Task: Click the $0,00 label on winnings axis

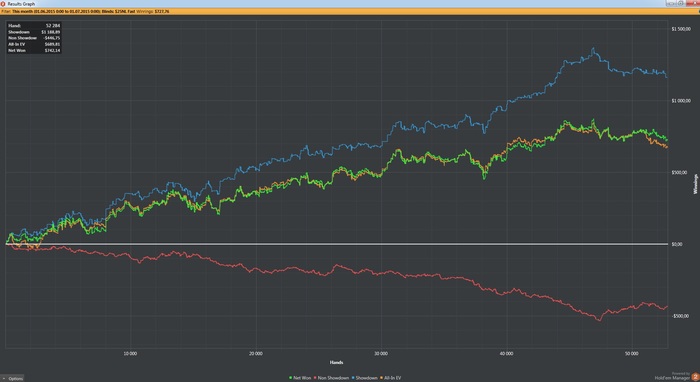Action: [x=677, y=244]
